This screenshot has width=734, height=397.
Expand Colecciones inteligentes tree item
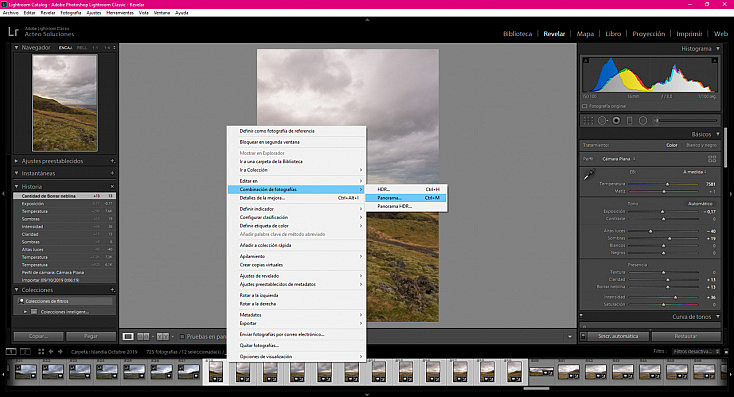pos(25,311)
